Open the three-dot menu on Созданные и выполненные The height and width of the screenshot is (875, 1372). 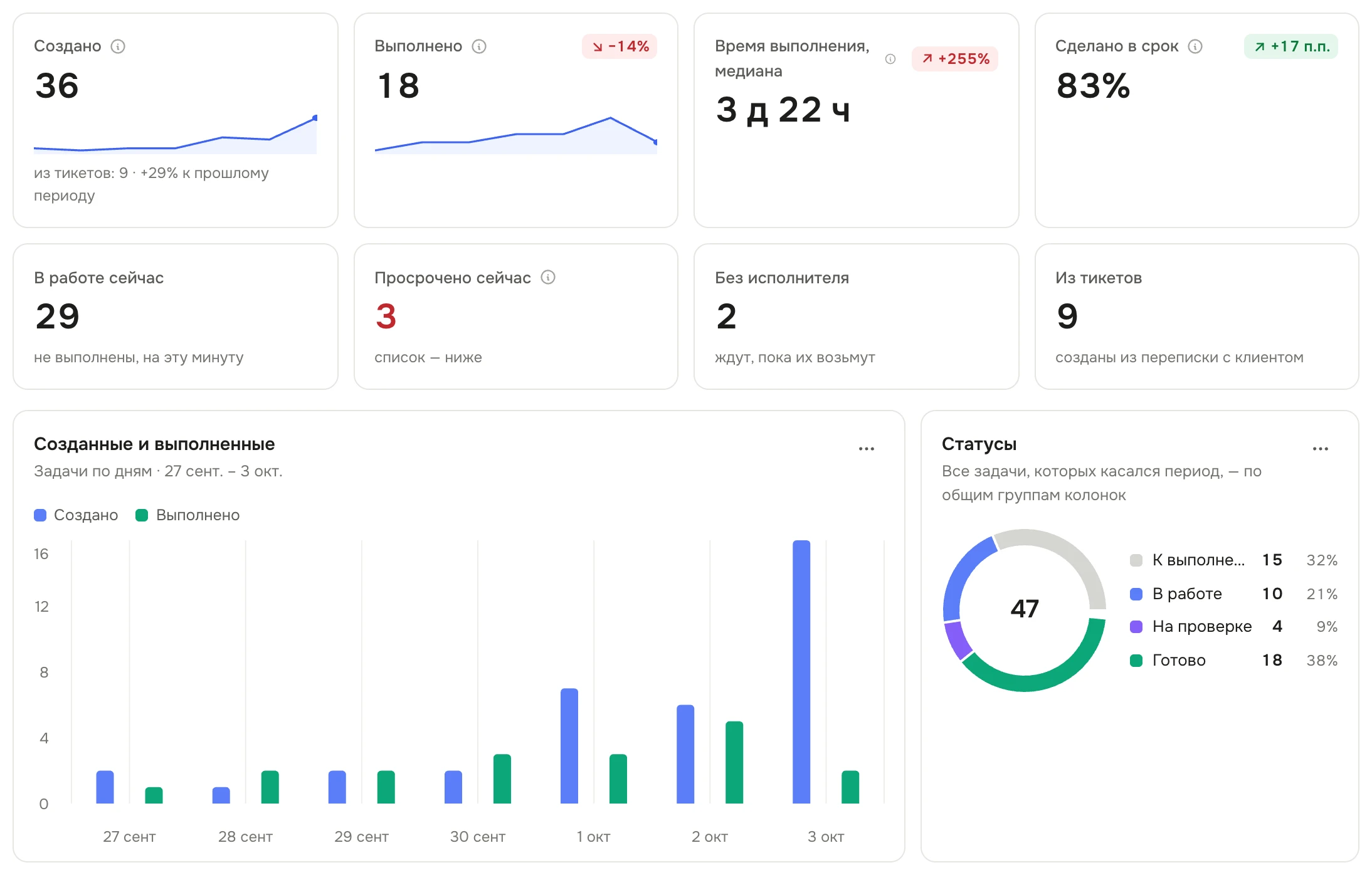click(x=867, y=449)
